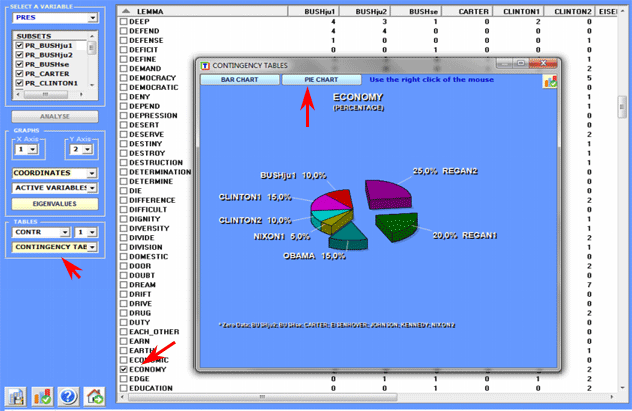Viewport: 632px width, 411px height.
Task: Open the tables number dropdown showing 1
Action: click(92, 232)
